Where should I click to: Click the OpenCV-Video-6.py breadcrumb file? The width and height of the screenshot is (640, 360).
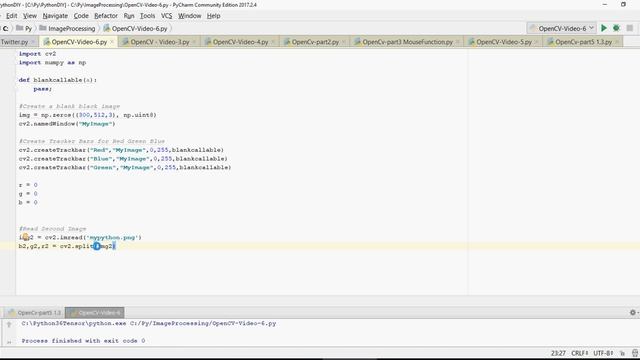(136, 29)
